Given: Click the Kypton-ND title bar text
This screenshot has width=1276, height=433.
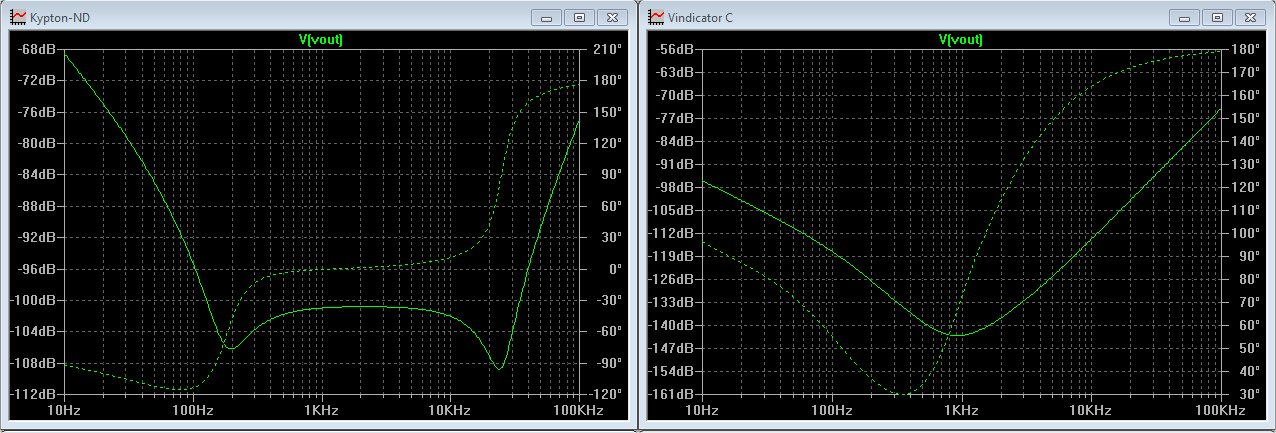Looking at the screenshot, I should (x=60, y=17).
